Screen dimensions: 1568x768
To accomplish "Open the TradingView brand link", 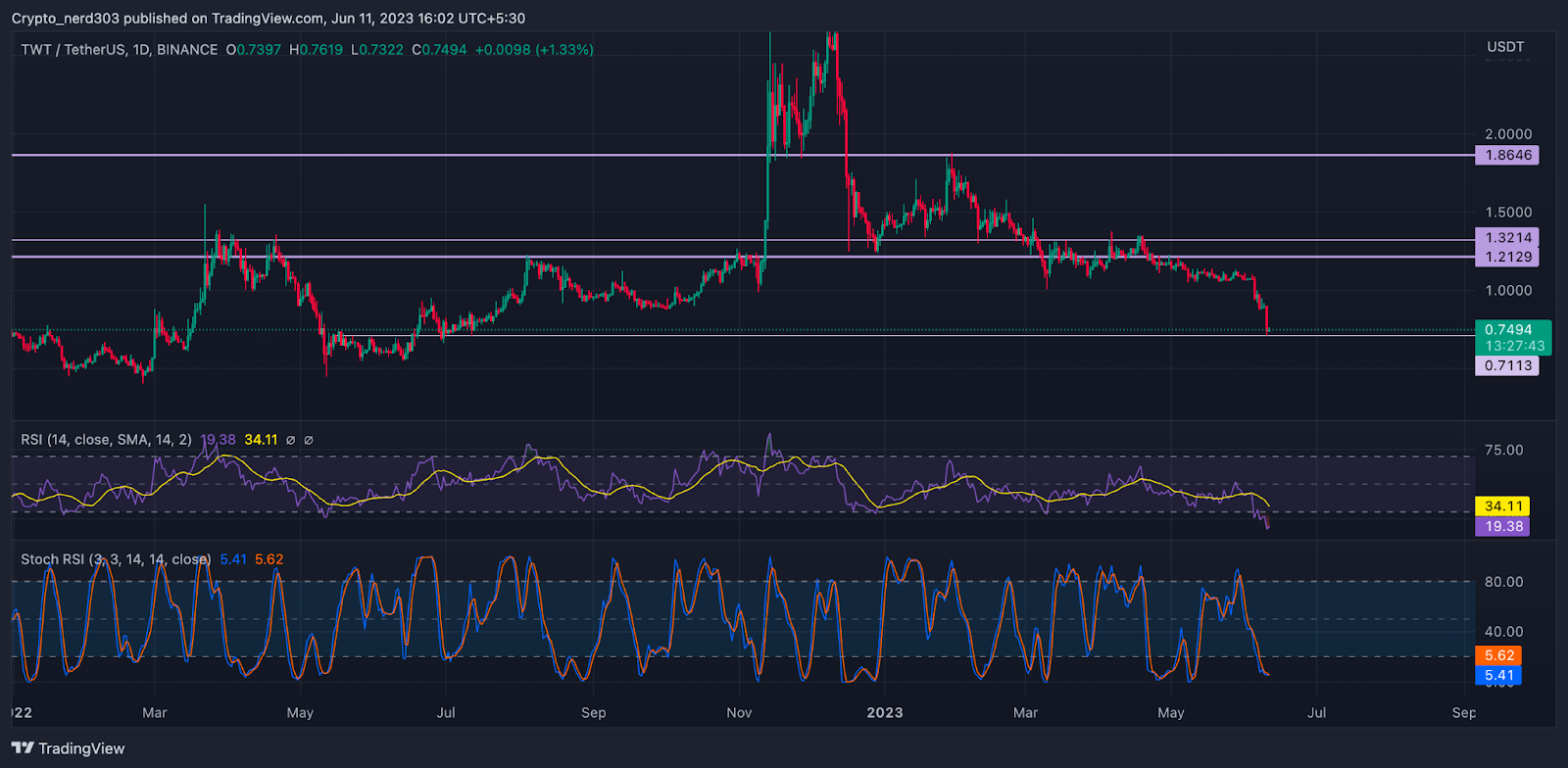I will [x=69, y=748].
